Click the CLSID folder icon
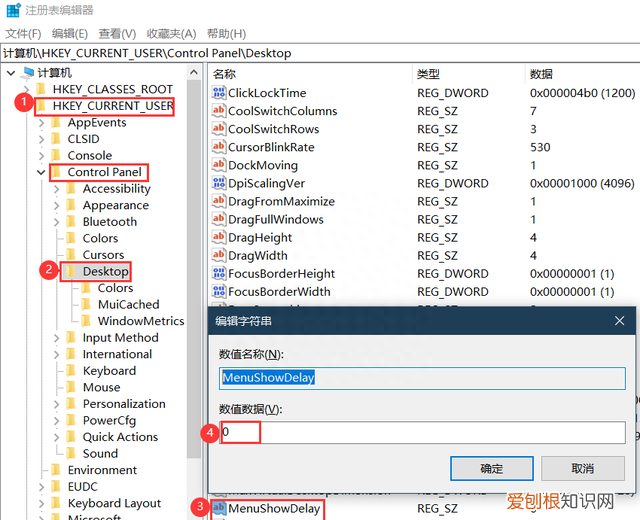The image size is (640, 520). point(56,139)
